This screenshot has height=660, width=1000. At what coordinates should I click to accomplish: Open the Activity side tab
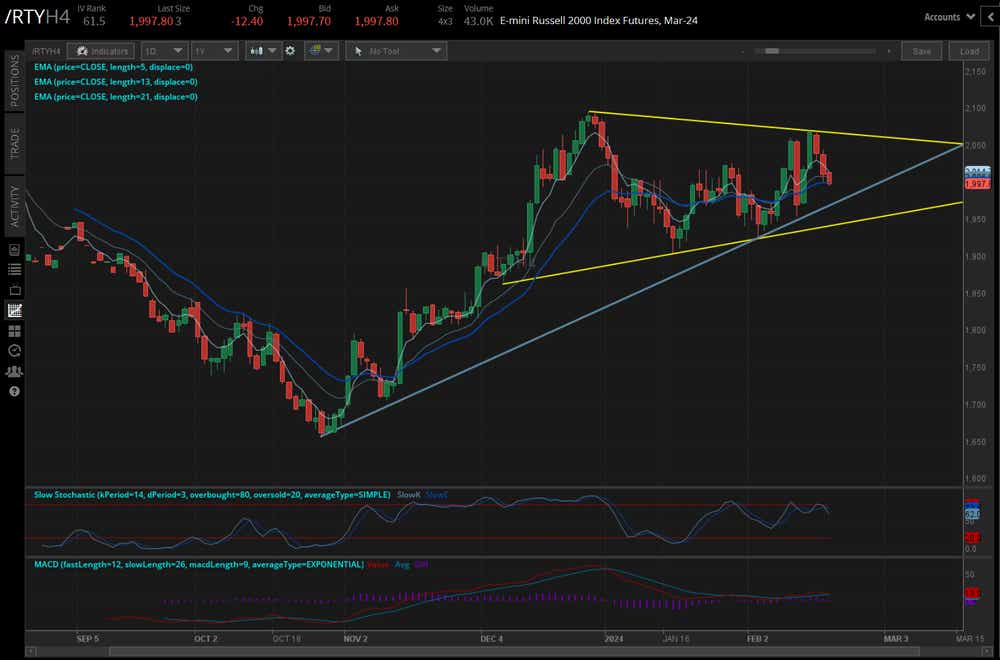click(14, 207)
